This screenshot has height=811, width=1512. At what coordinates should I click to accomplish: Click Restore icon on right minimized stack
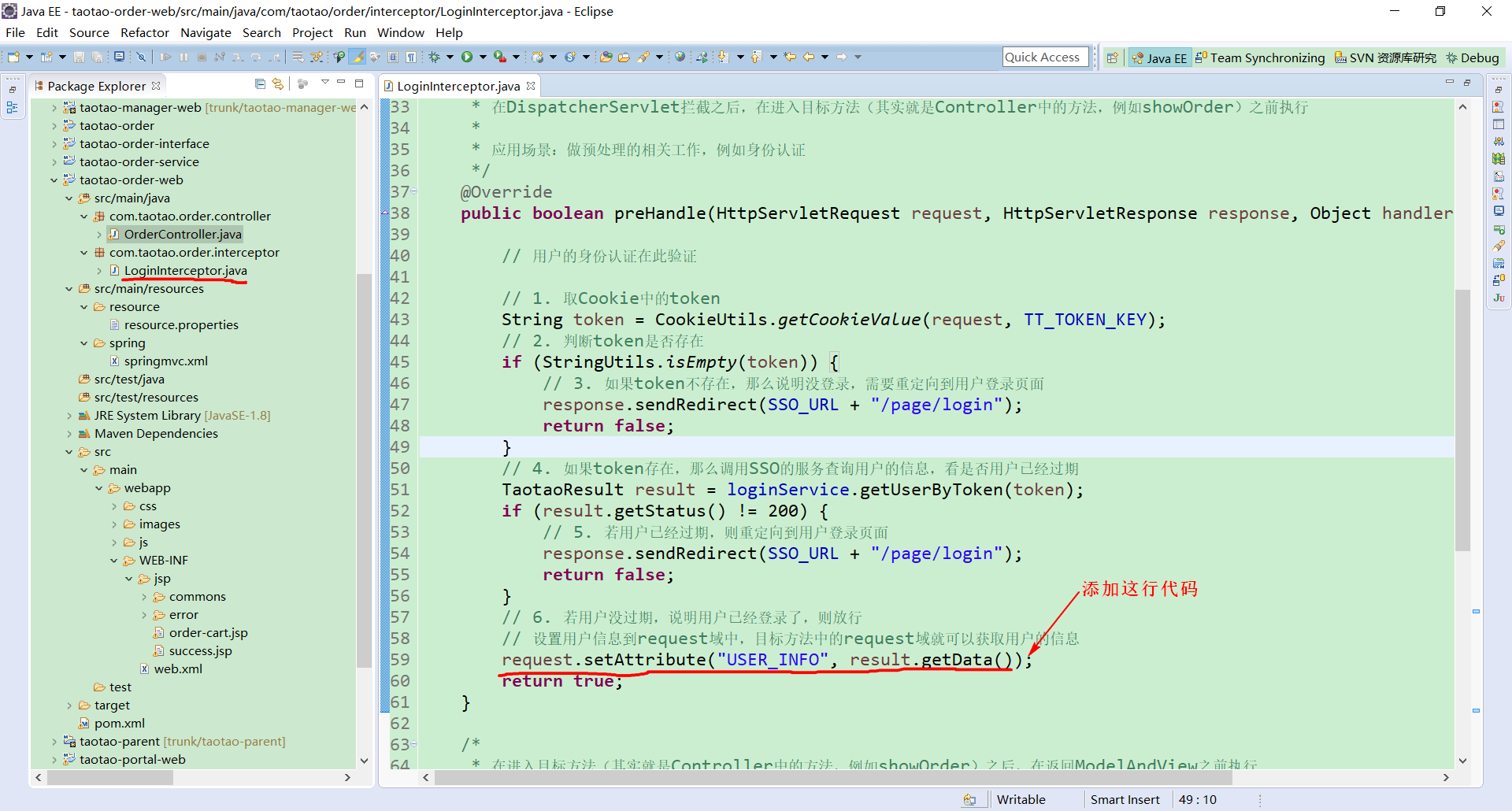[1499, 90]
